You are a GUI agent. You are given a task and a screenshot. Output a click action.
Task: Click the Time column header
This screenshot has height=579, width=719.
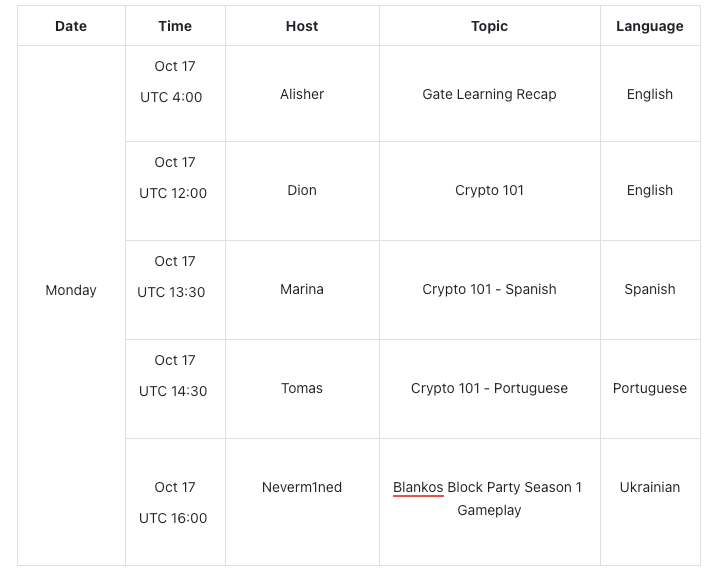click(x=175, y=26)
